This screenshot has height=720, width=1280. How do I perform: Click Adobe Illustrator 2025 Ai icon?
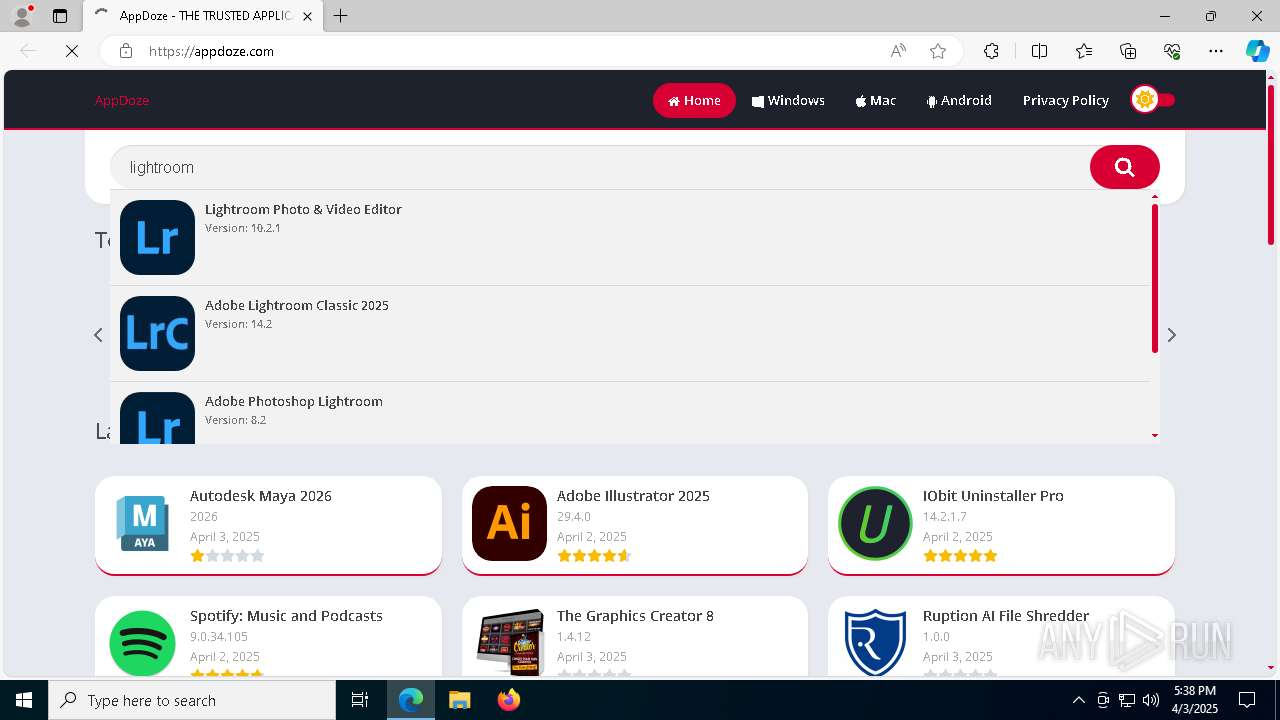point(509,523)
